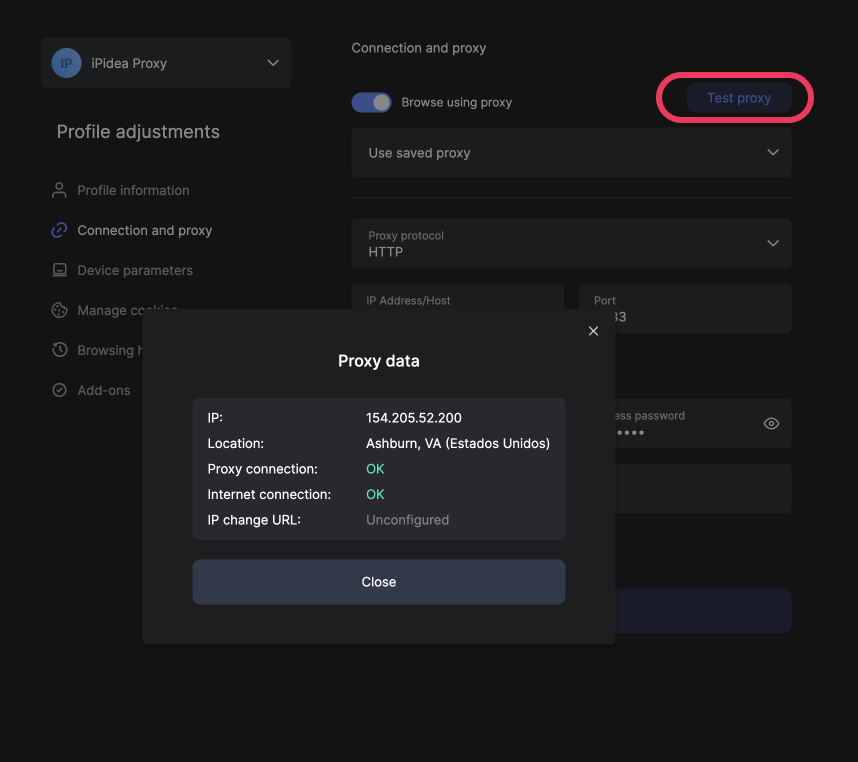The image size is (858, 762).
Task: Click the IP value 154.205.52.200
Action: click(x=414, y=418)
